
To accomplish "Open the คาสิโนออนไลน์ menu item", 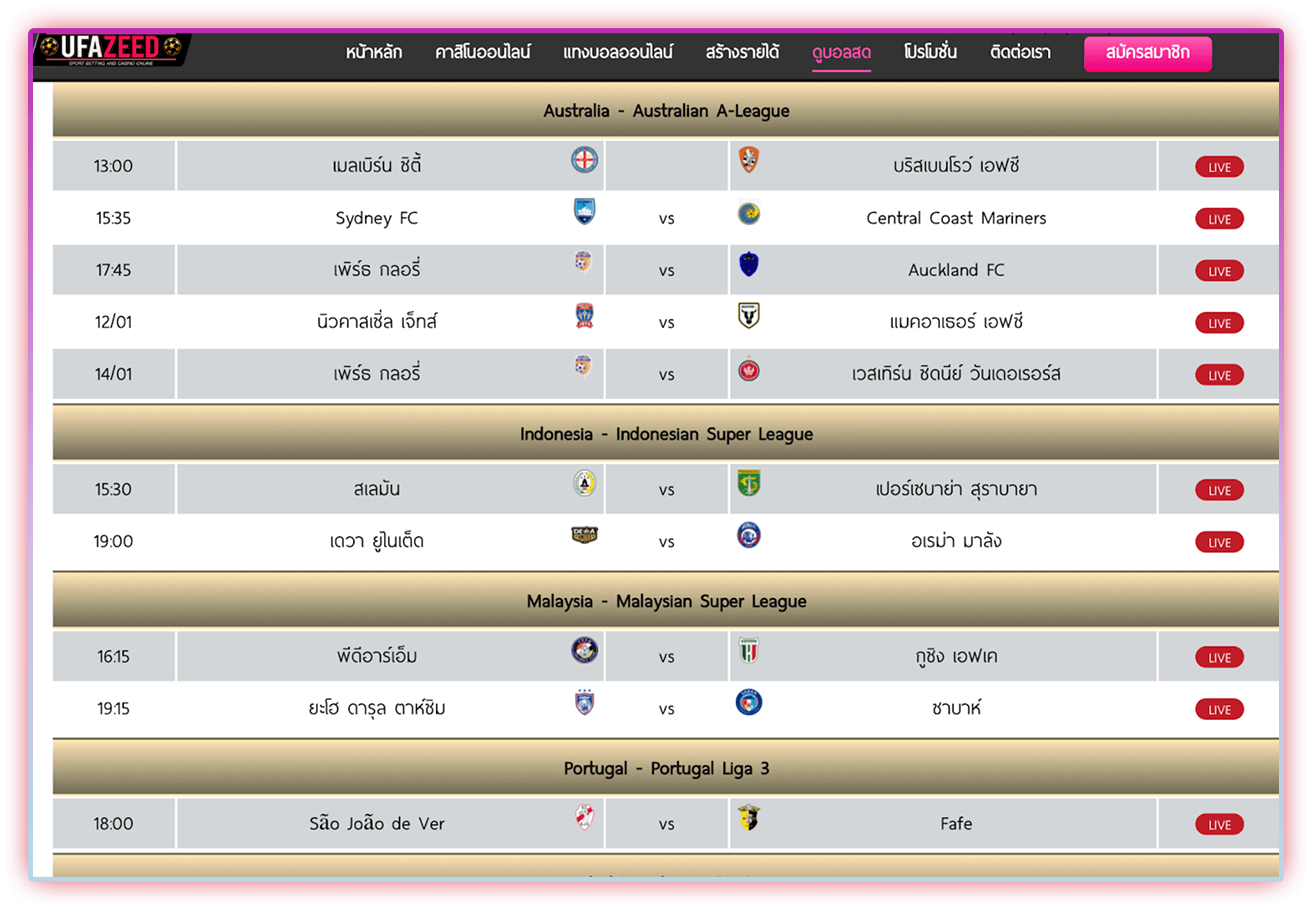I will coord(483,53).
